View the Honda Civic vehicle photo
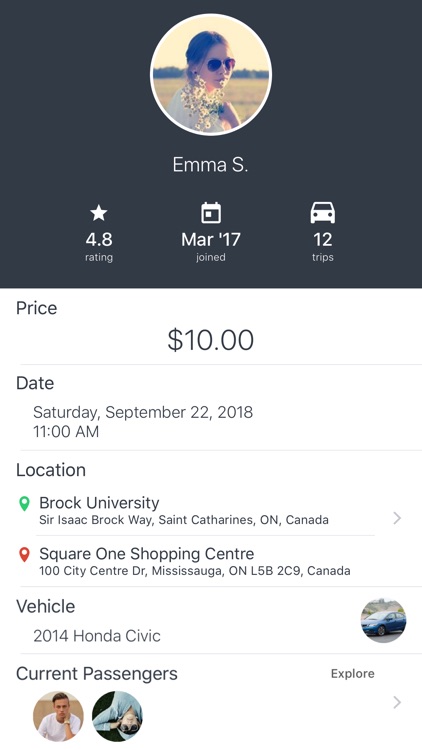The height and width of the screenshot is (750, 422). coord(383,620)
